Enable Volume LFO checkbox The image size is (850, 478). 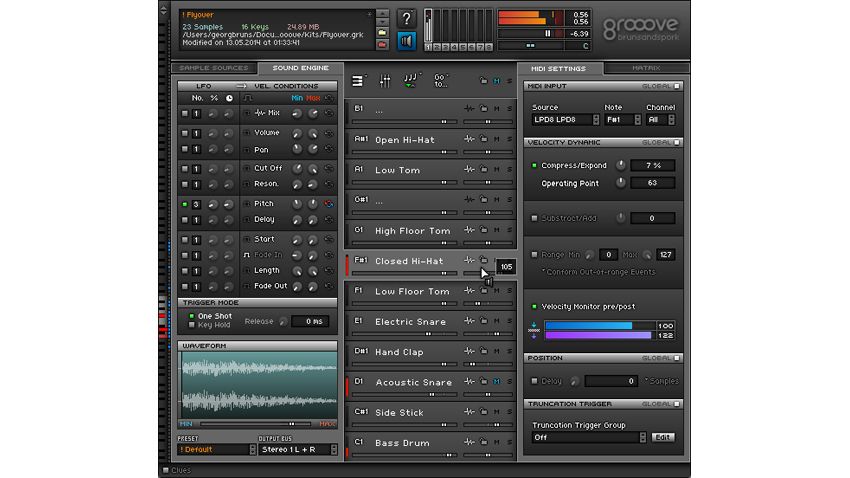[185, 133]
